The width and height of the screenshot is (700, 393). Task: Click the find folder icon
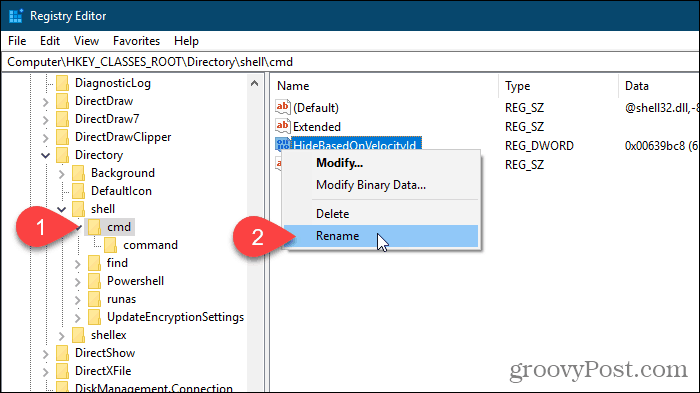pyautogui.click(x=95, y=263)
